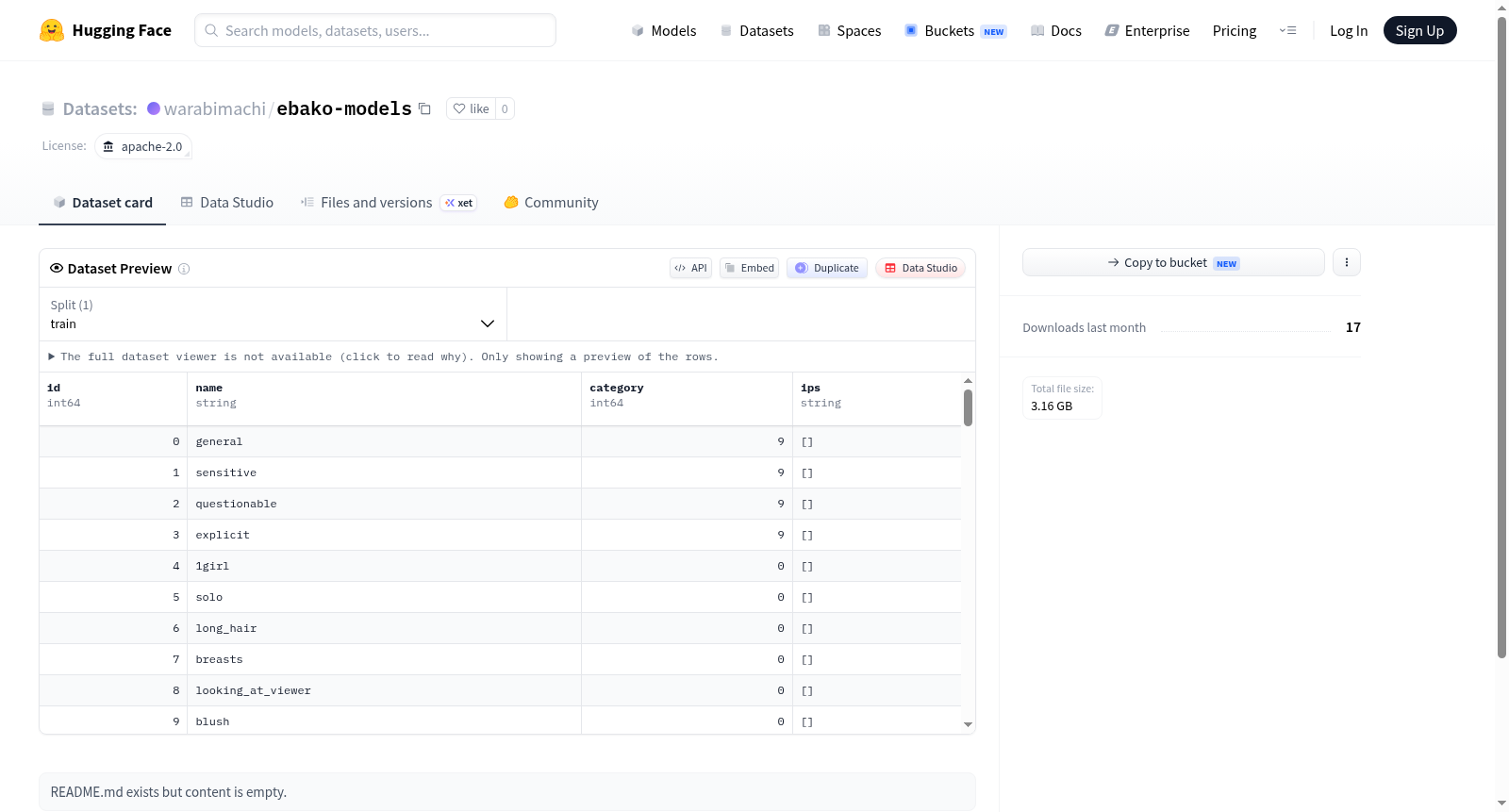Click the 'explicit' name cell
The width and height of the screenshot is (1509, 812).
pyautogui.click(x=384, y=535)
